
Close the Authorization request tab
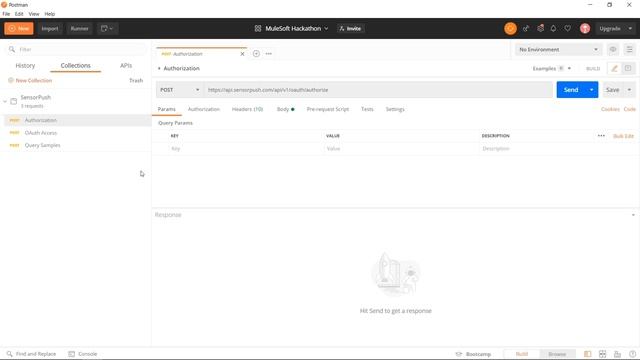click(x=242, y=54)
